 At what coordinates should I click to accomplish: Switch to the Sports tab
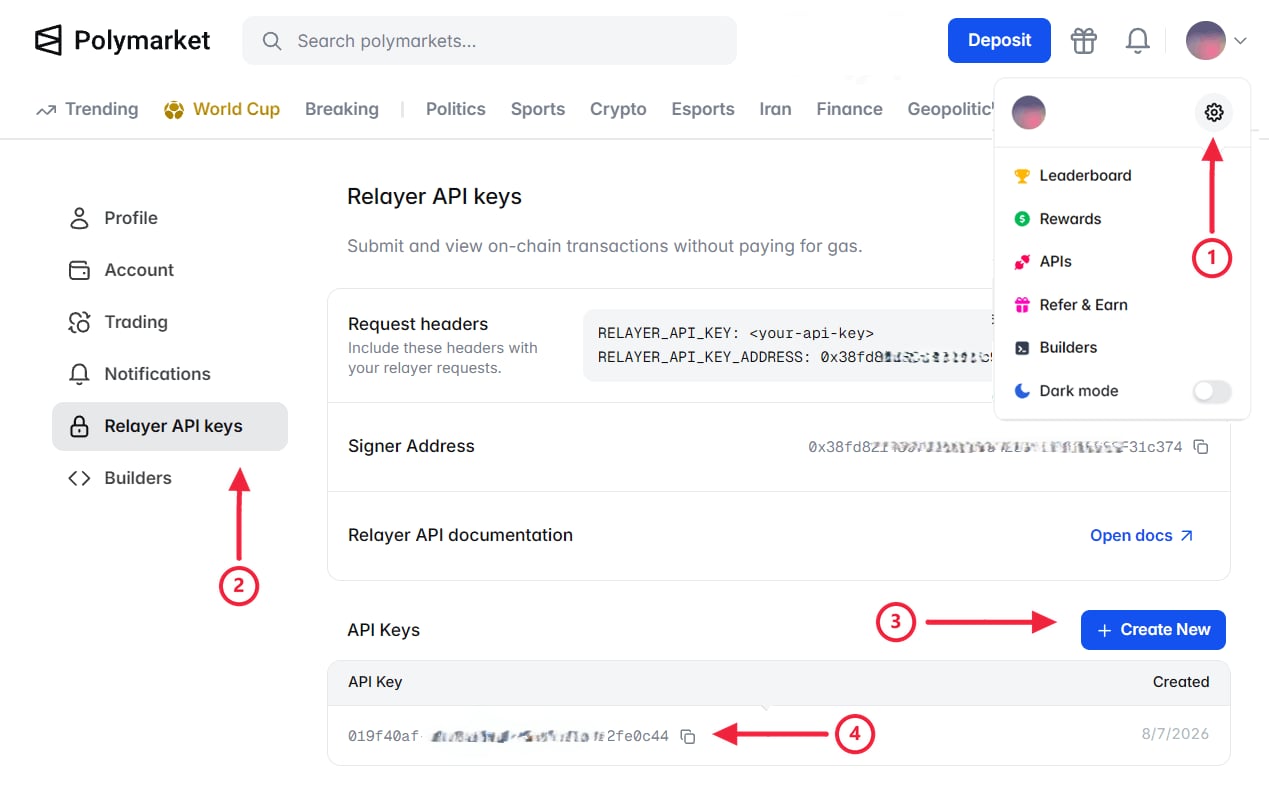pyautogui.click(x=538, y=109)
